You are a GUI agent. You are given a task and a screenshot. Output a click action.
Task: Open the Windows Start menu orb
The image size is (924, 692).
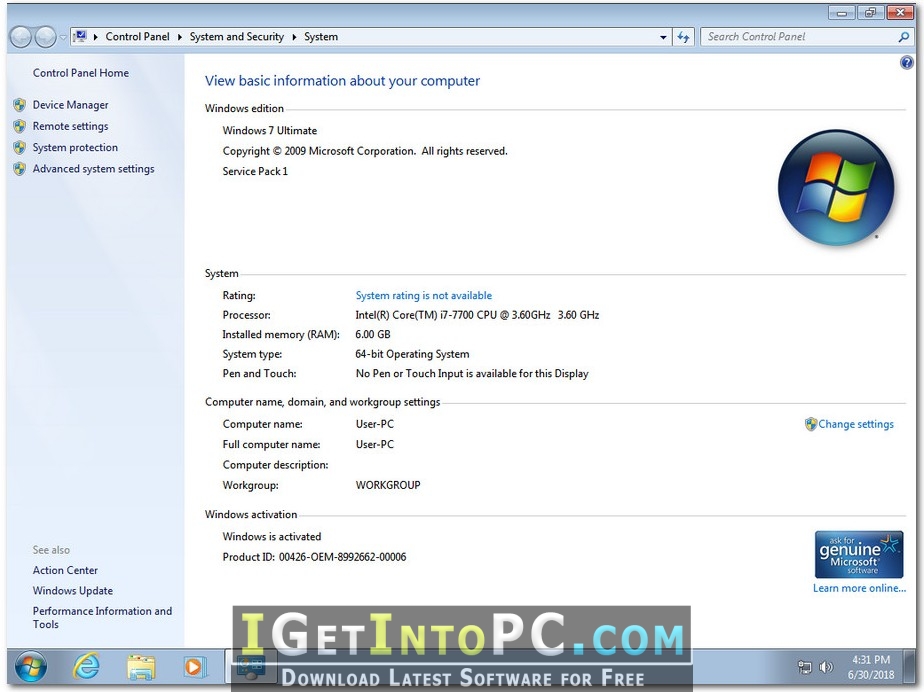31,667
